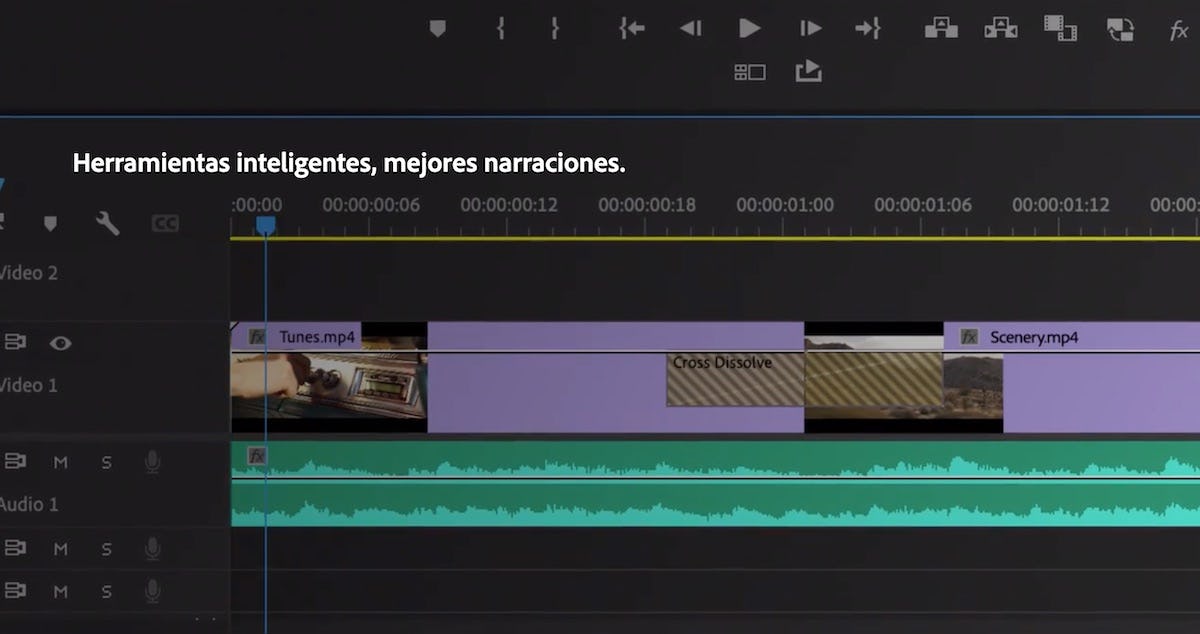The image size is (1200, 634).
Task: Open timeline display settings wrench
Action: tap(107, 224)
